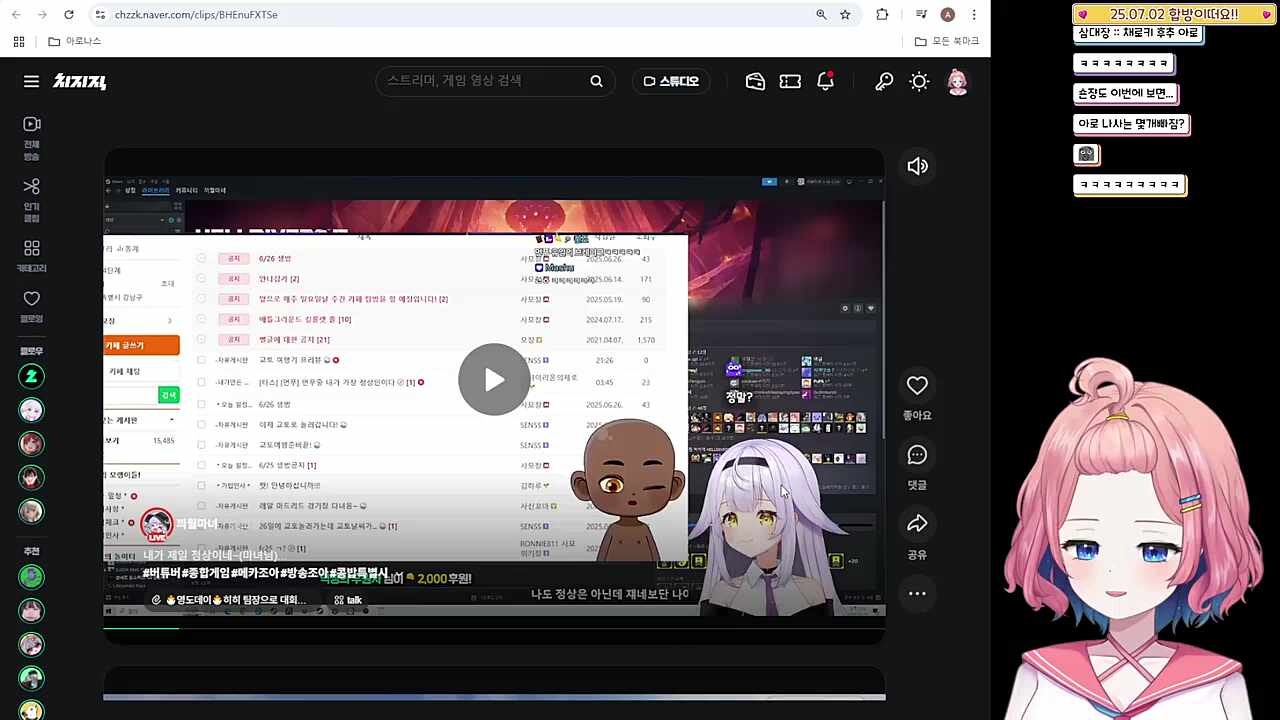The image size is (1280, 720).
Task: Open the LIVE channel avatar on the clip
Action: [156, 525]
